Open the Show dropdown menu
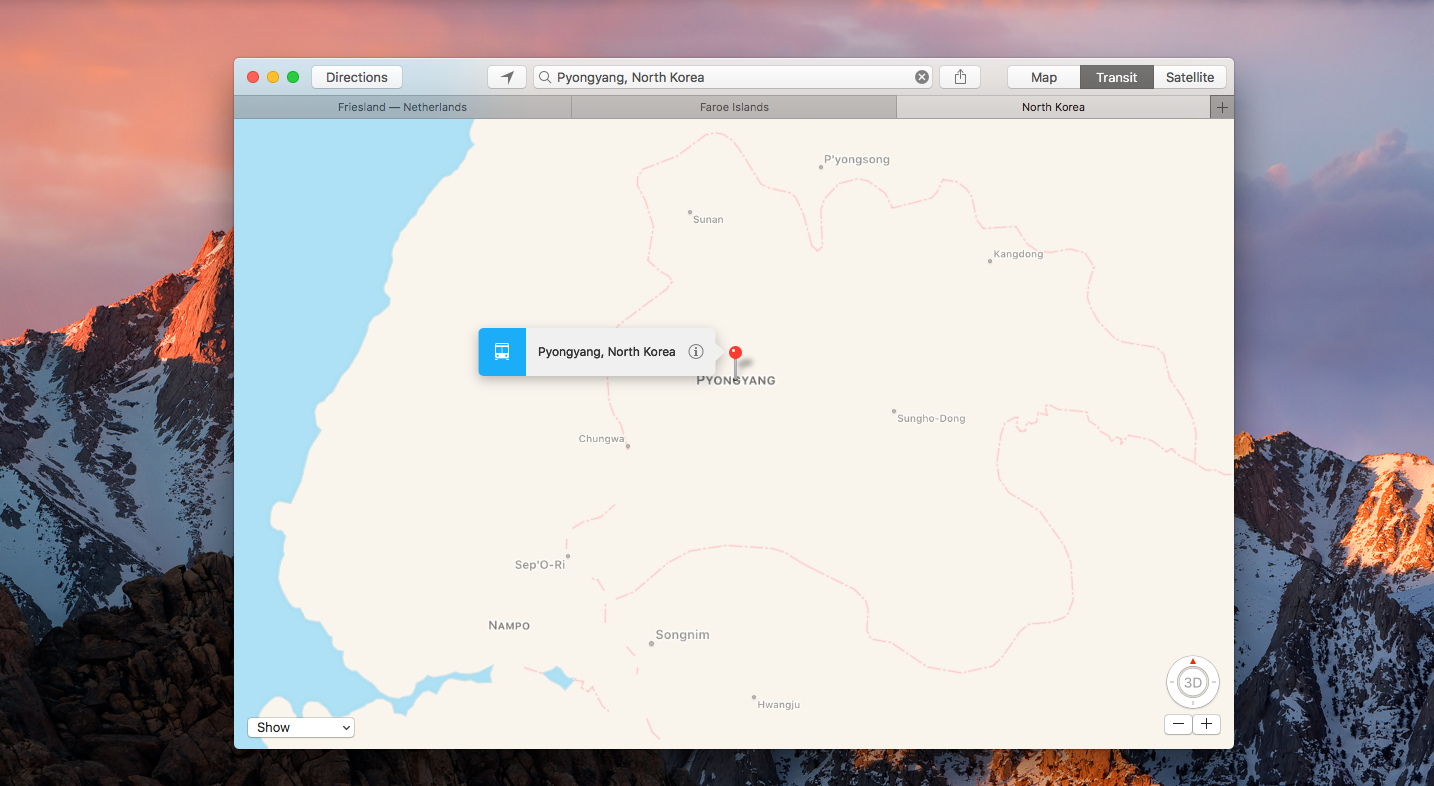The image size is (1434, 786). click(301, 728)
